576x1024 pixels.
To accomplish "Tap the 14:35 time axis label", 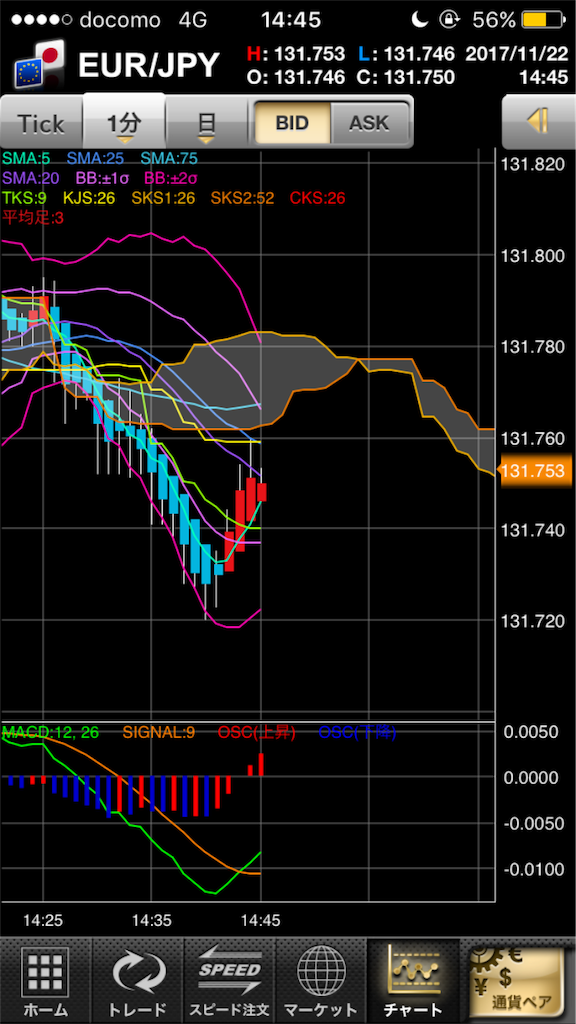I will [x=152, y=921].
